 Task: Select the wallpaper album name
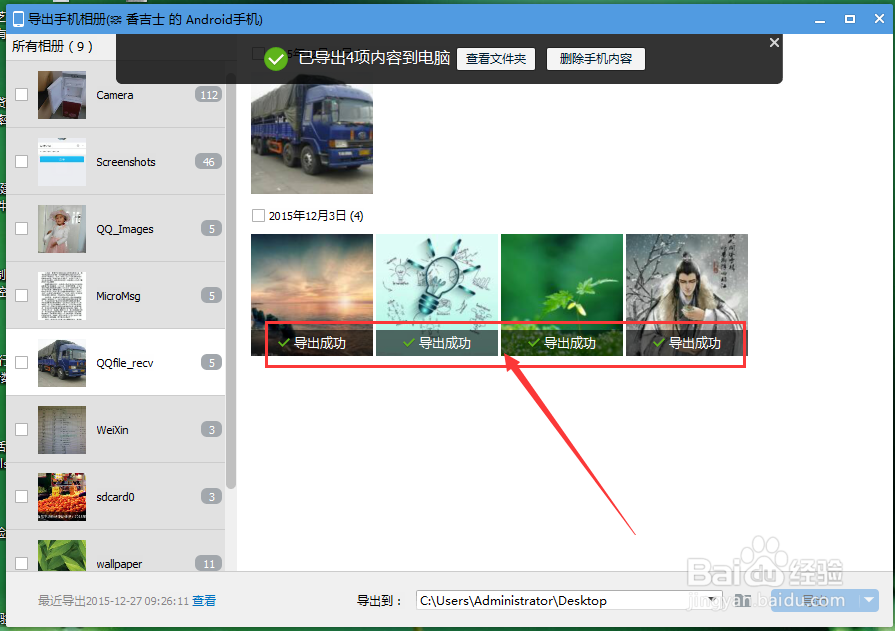point(119,564)
